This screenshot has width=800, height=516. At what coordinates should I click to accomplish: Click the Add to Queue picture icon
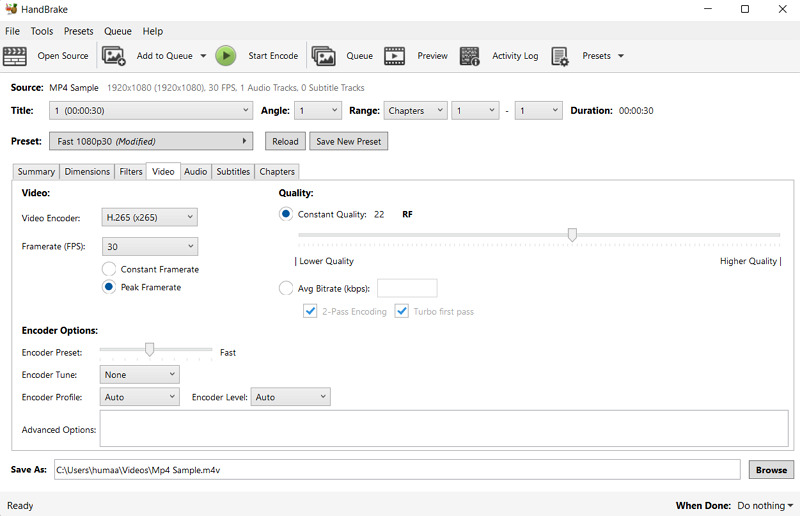[113, 56]
